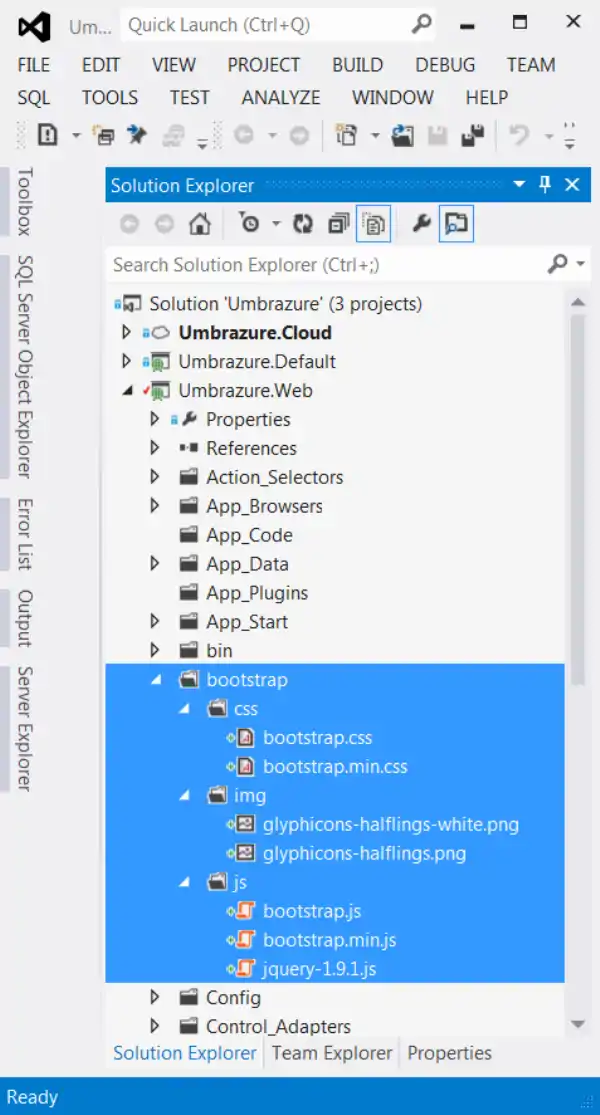600x1115 pixels.
Task: Collapse the css folder
Action: coord(185,710)
